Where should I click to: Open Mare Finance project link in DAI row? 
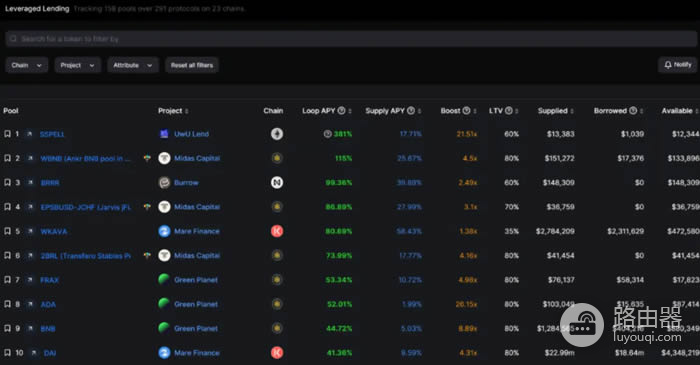[x=197, y=353]
